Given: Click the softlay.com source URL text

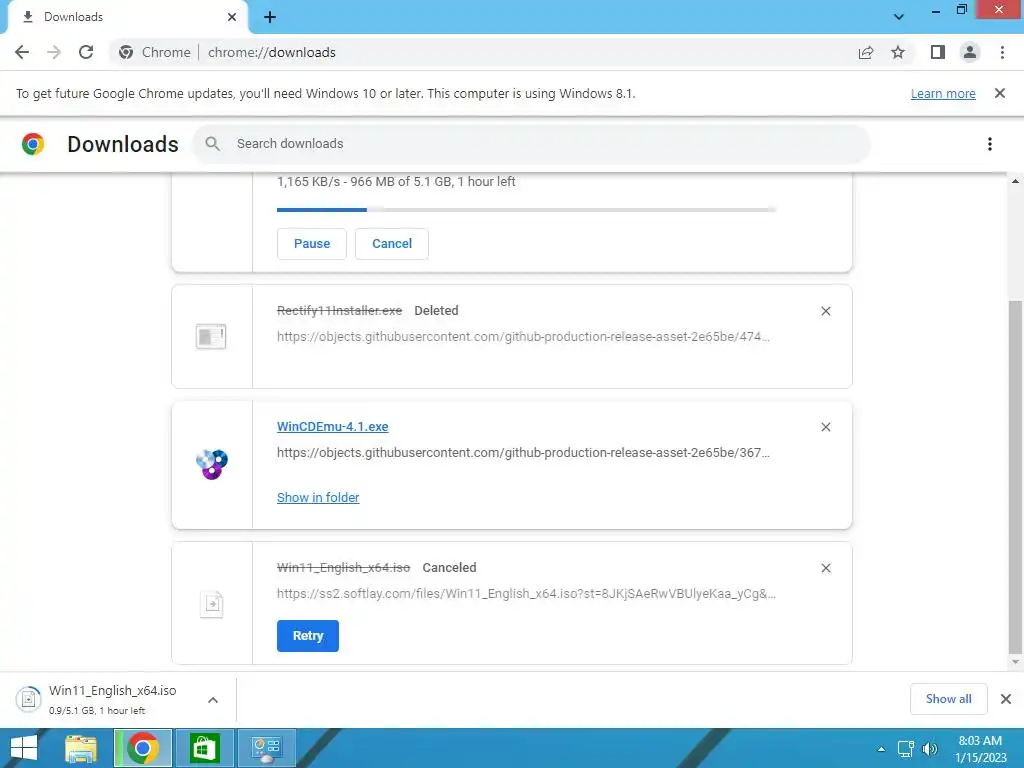Looking at the screenshot, I should click(x=526, y=594).
